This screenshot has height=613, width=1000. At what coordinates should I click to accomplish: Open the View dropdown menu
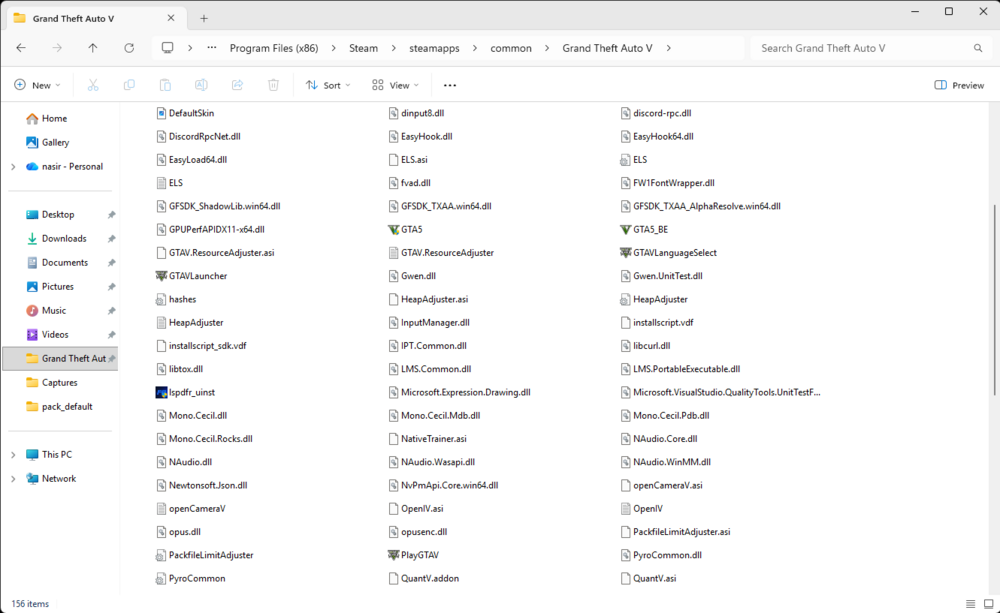(395, 85)
